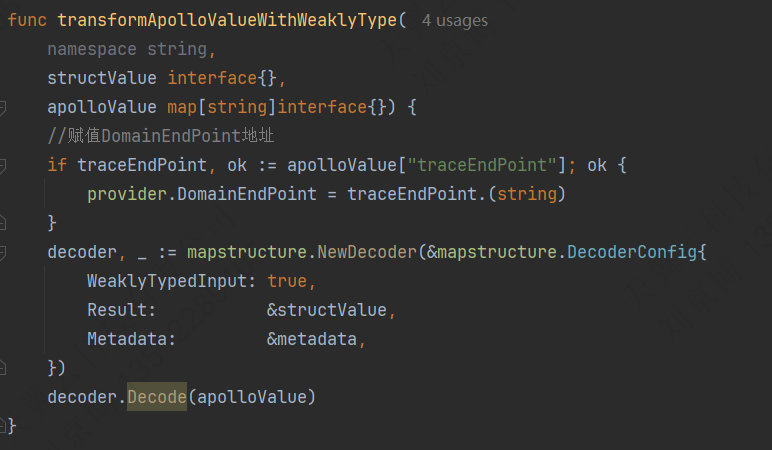Click the WeaklyTypedInput field name
Image resolution: width=772 pixels, height=450 pixels.
(x=167, y=281)
